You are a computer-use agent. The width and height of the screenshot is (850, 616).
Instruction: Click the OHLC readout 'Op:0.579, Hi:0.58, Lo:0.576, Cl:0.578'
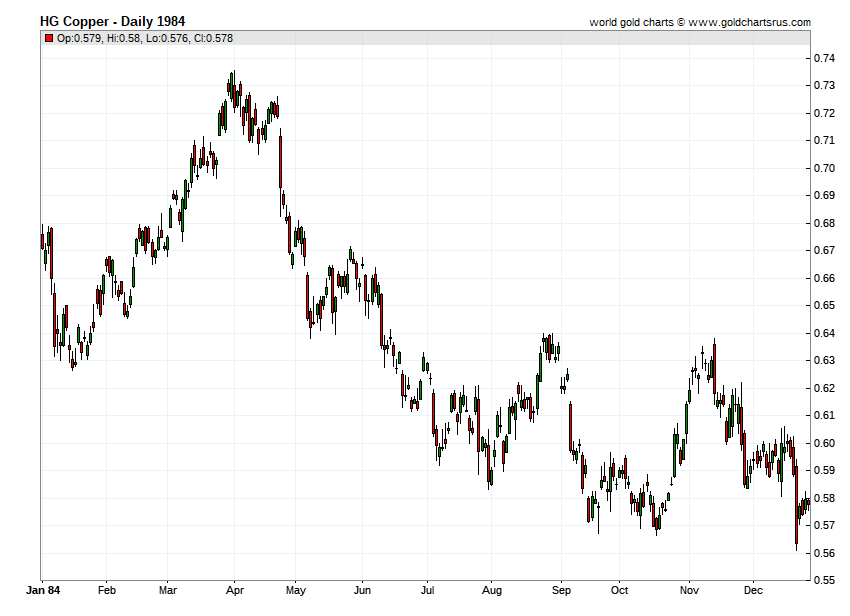145,38
